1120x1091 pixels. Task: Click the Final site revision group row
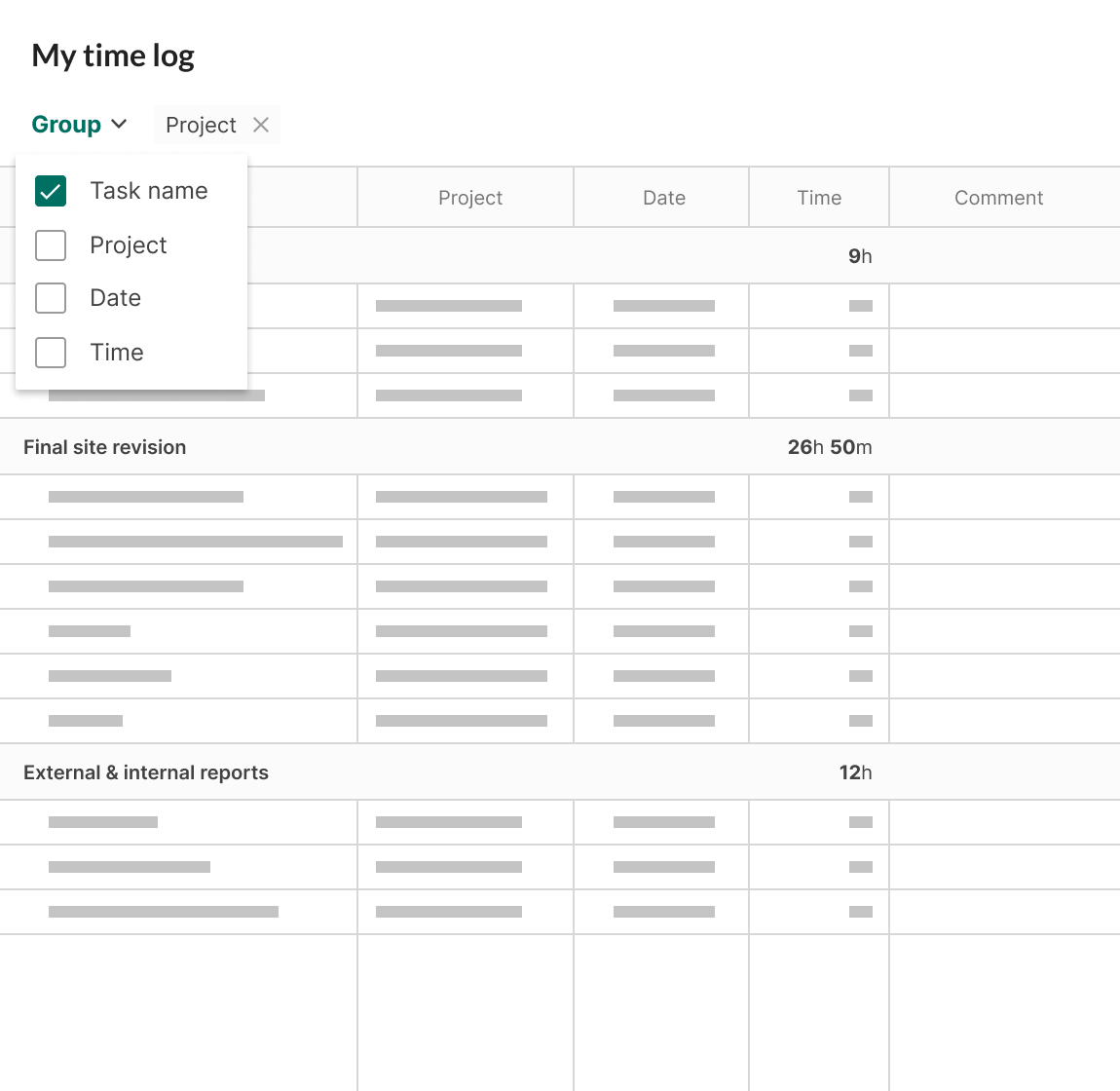click(x=104, y=447)
